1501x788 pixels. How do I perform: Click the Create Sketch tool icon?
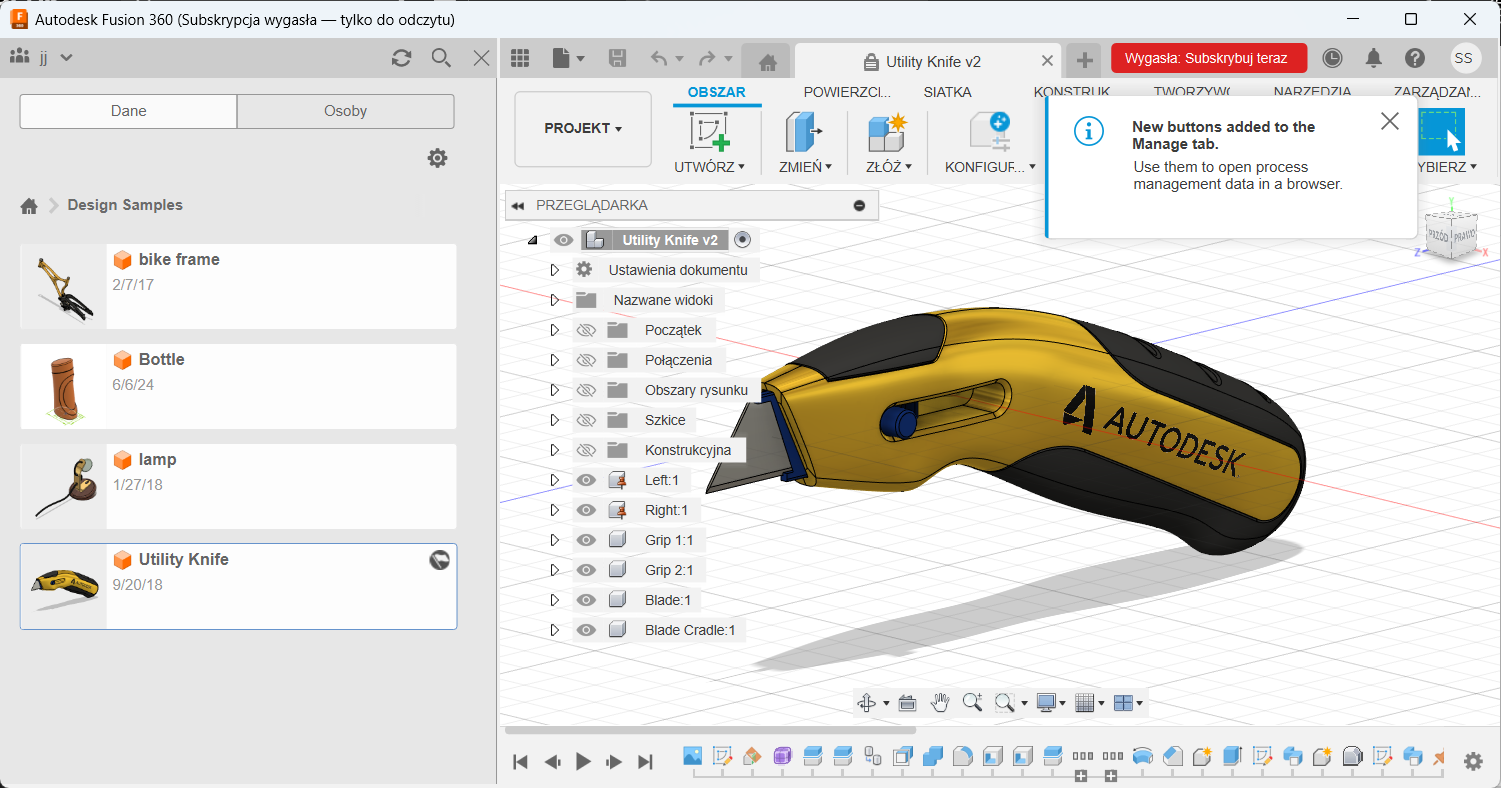pyautogui.click(x=709, y=132)
